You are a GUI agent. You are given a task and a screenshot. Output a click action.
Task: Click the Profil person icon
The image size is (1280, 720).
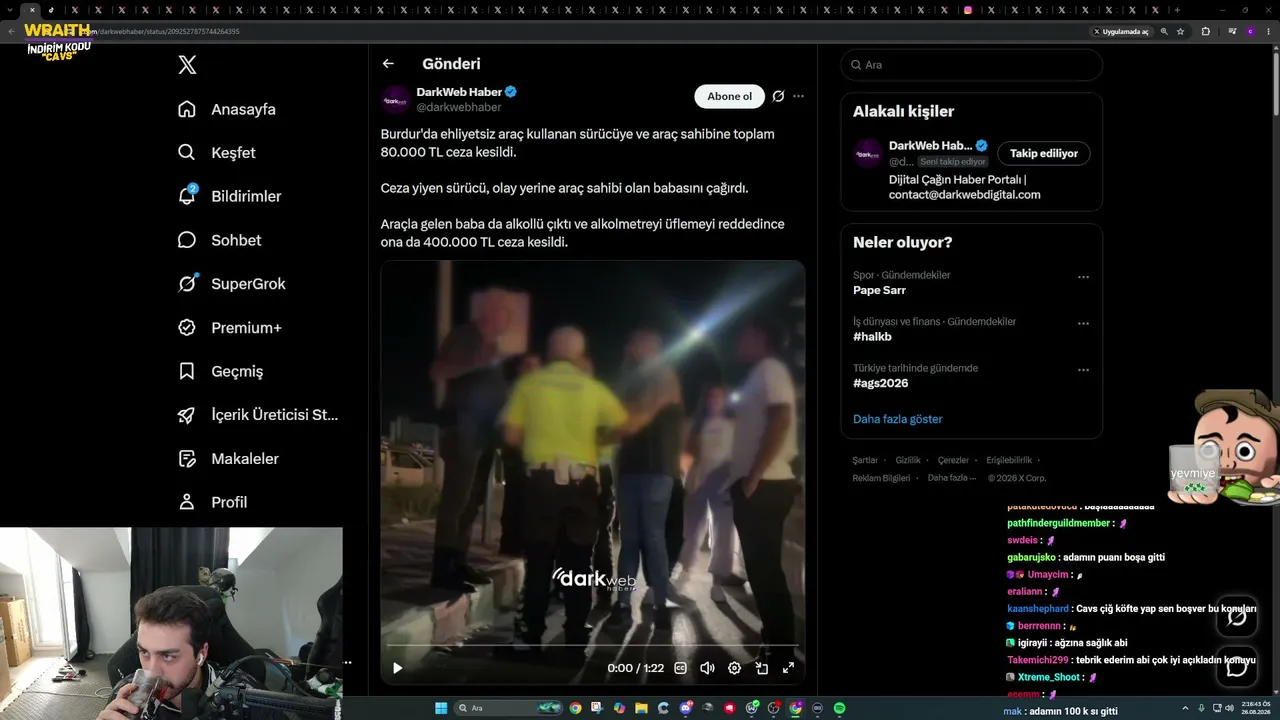(x=187, y=502)
